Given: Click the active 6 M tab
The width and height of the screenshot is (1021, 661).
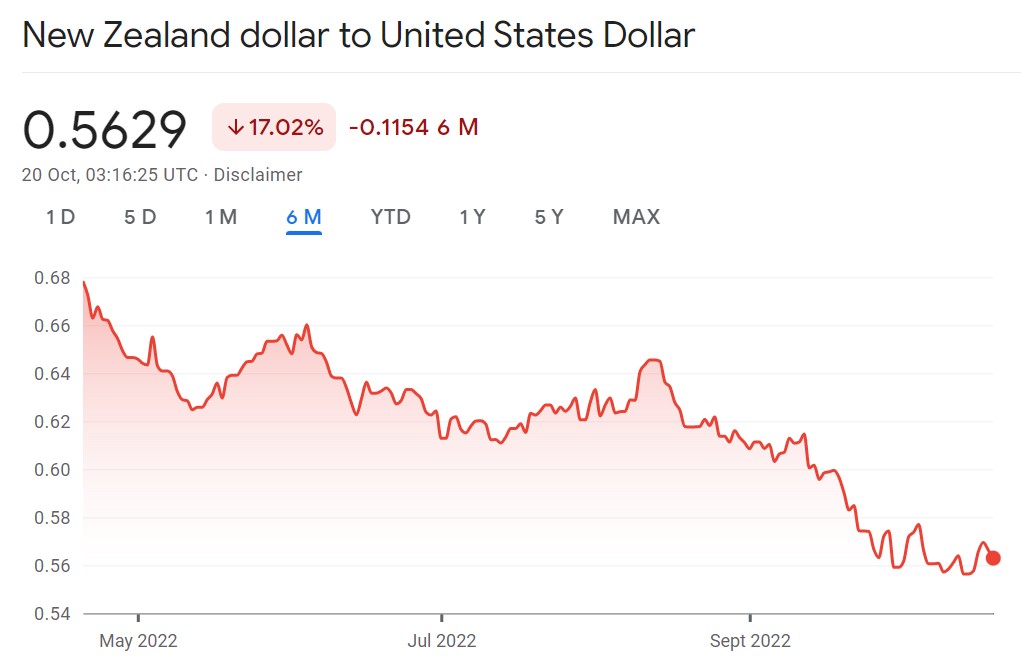Looking at the screenshot, I should tap(303, 217).
